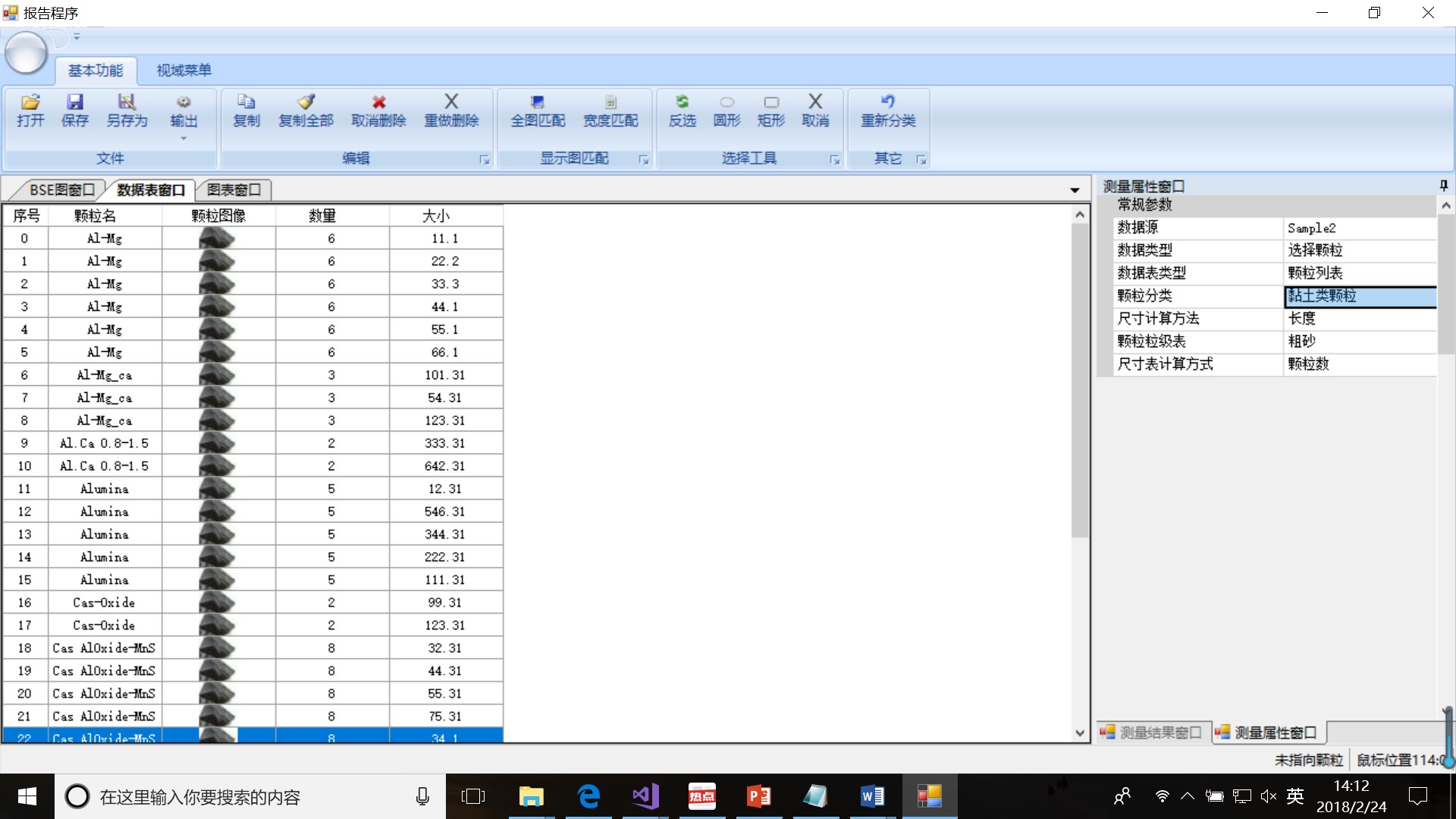Screen dimensions: 1456x819
Task: Click the 保存 (Save) floppy icon
Action: 74,102
